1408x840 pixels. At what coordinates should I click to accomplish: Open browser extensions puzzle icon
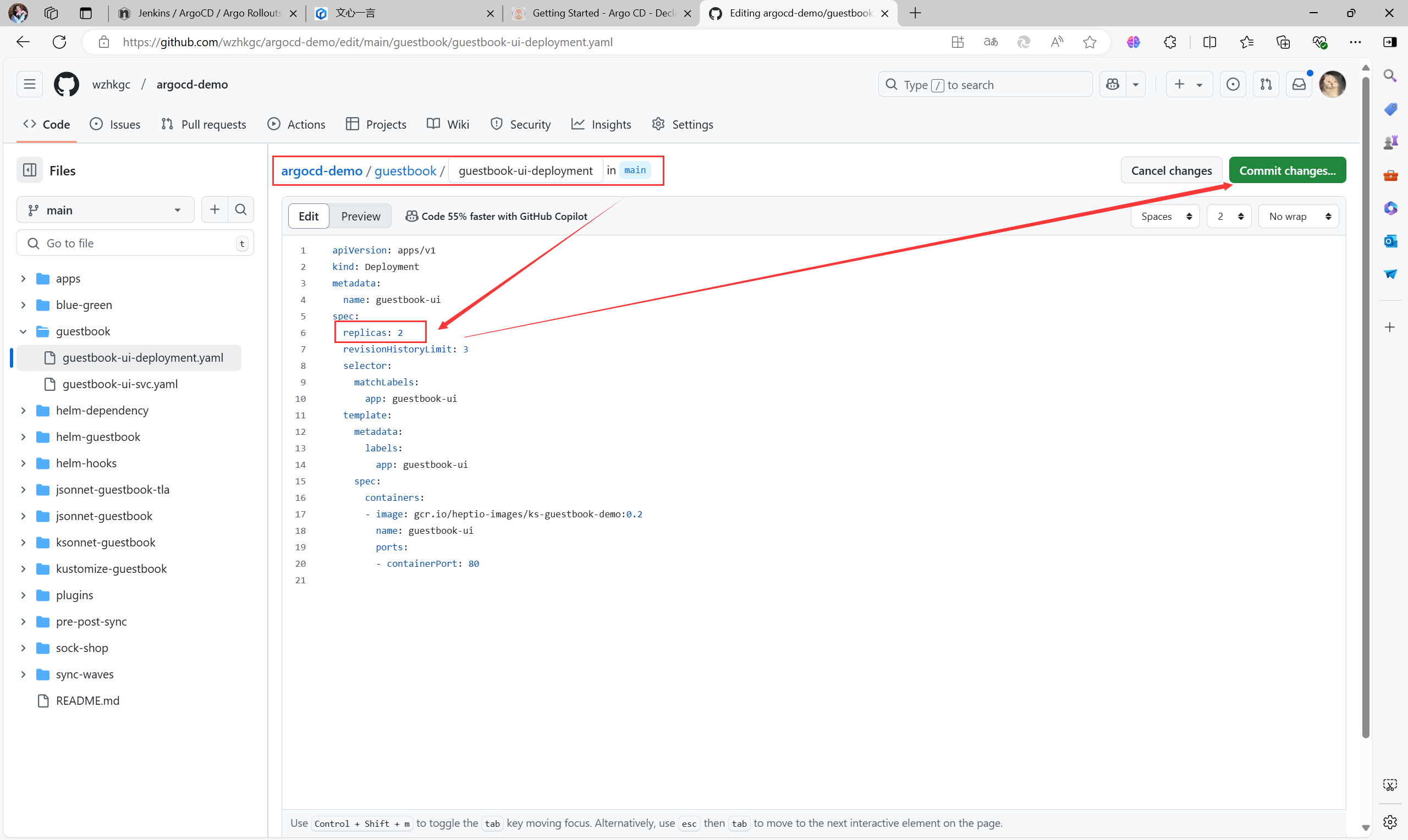point(1170,42)
